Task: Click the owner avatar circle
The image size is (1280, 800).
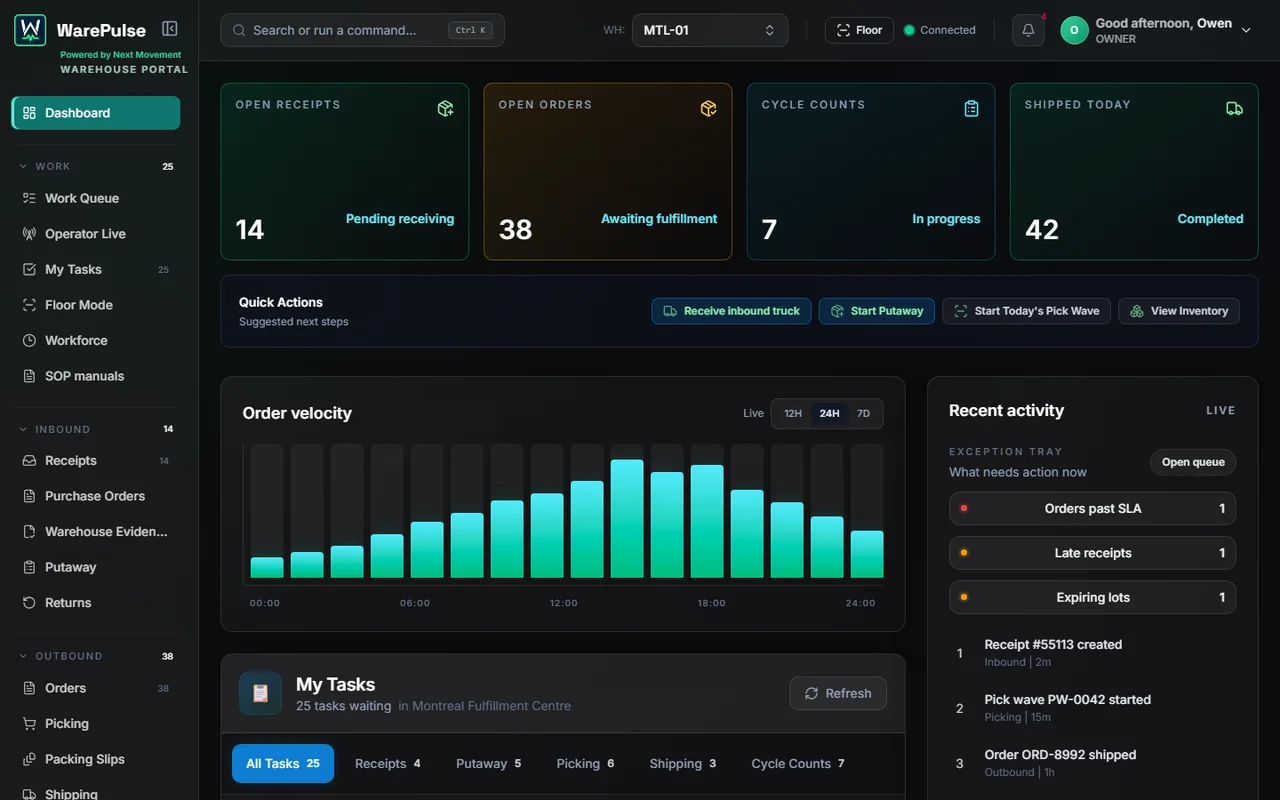Action: click(x=1074, y=30)
